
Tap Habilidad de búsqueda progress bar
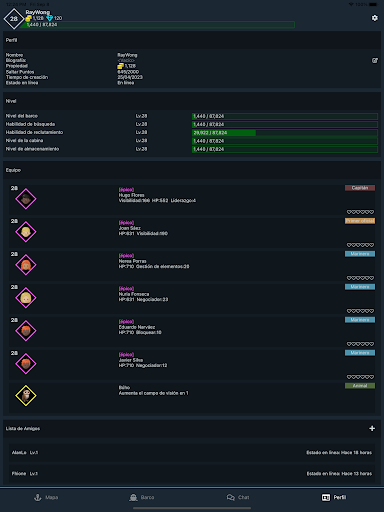tap(285, 124)
